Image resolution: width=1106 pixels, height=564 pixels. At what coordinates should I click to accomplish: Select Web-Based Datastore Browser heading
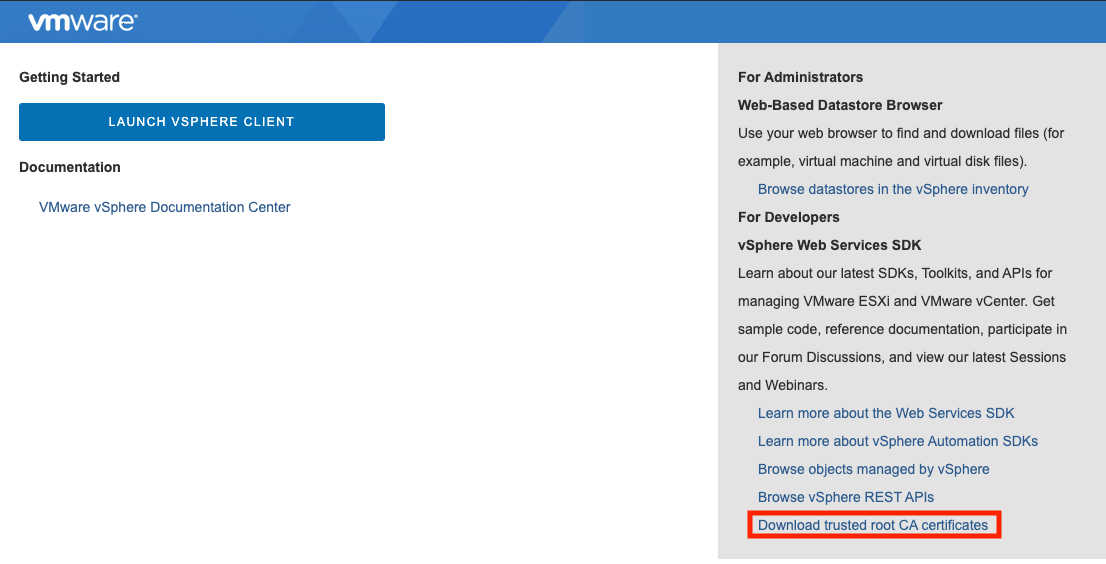(x=840, y=105)
